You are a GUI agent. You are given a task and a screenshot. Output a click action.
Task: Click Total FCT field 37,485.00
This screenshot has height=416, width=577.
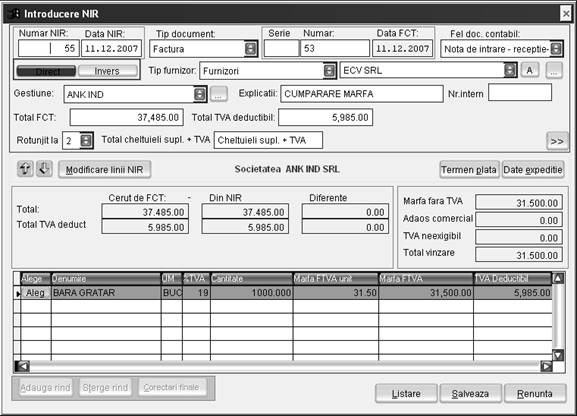(x=126, y=117)
